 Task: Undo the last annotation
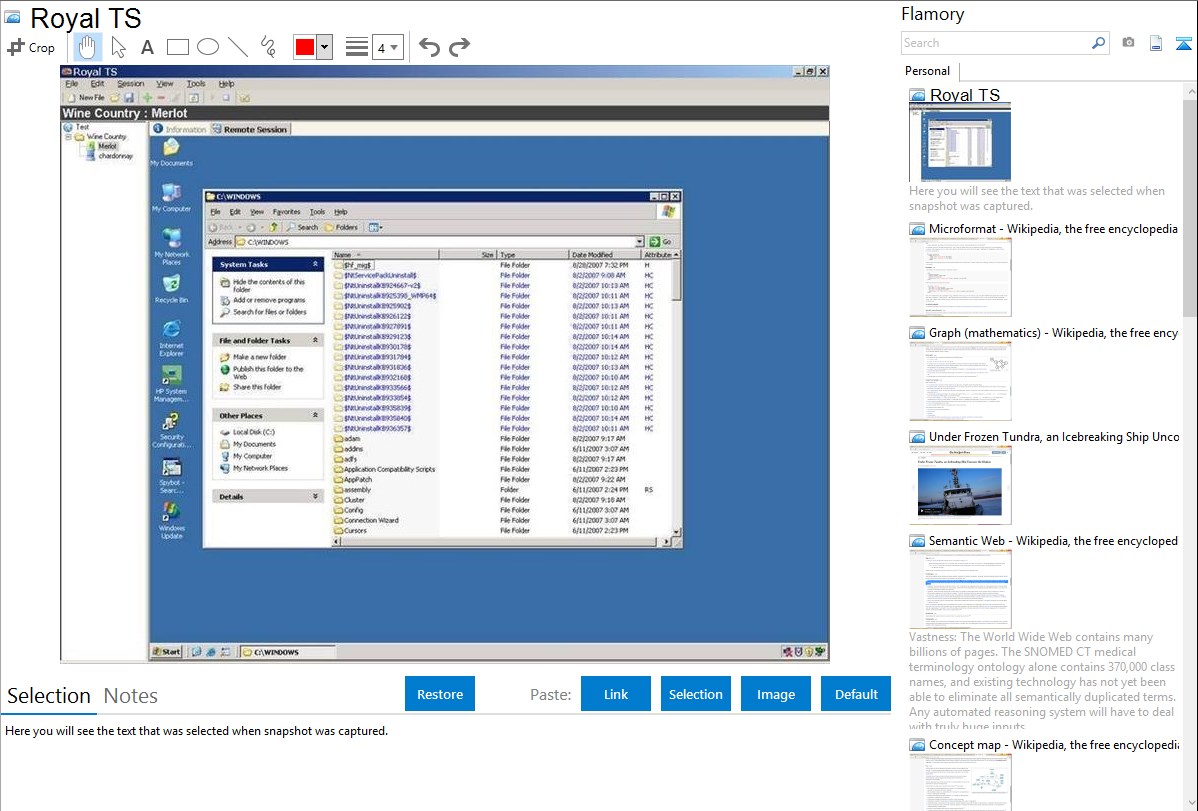click(x=429, y=47)
